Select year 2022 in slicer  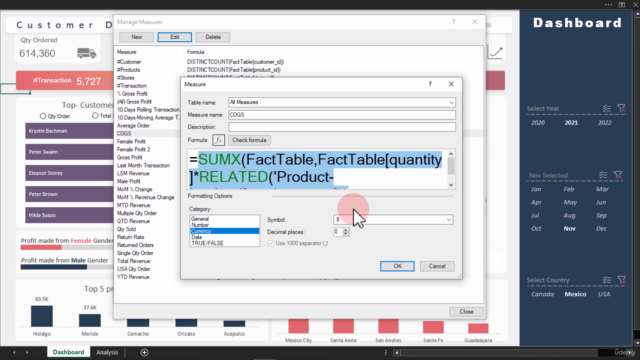tap(604, 122)
